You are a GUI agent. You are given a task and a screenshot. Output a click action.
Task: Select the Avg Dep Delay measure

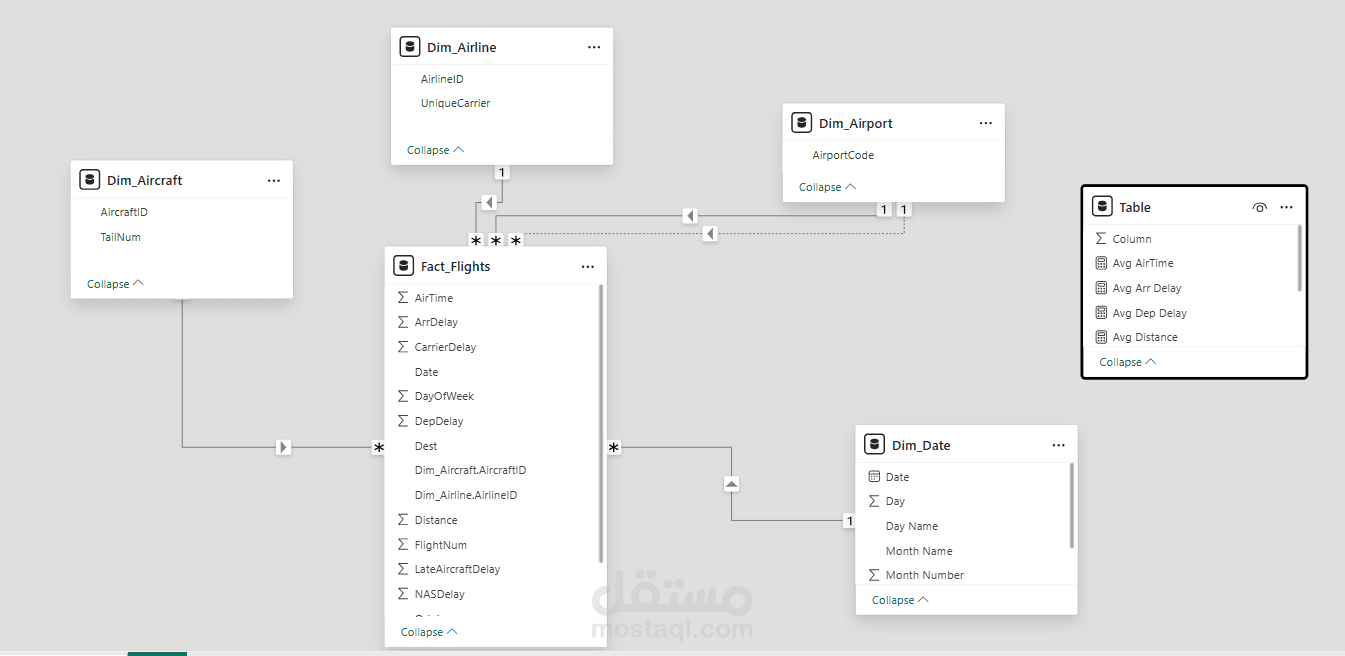[1149, 313]
